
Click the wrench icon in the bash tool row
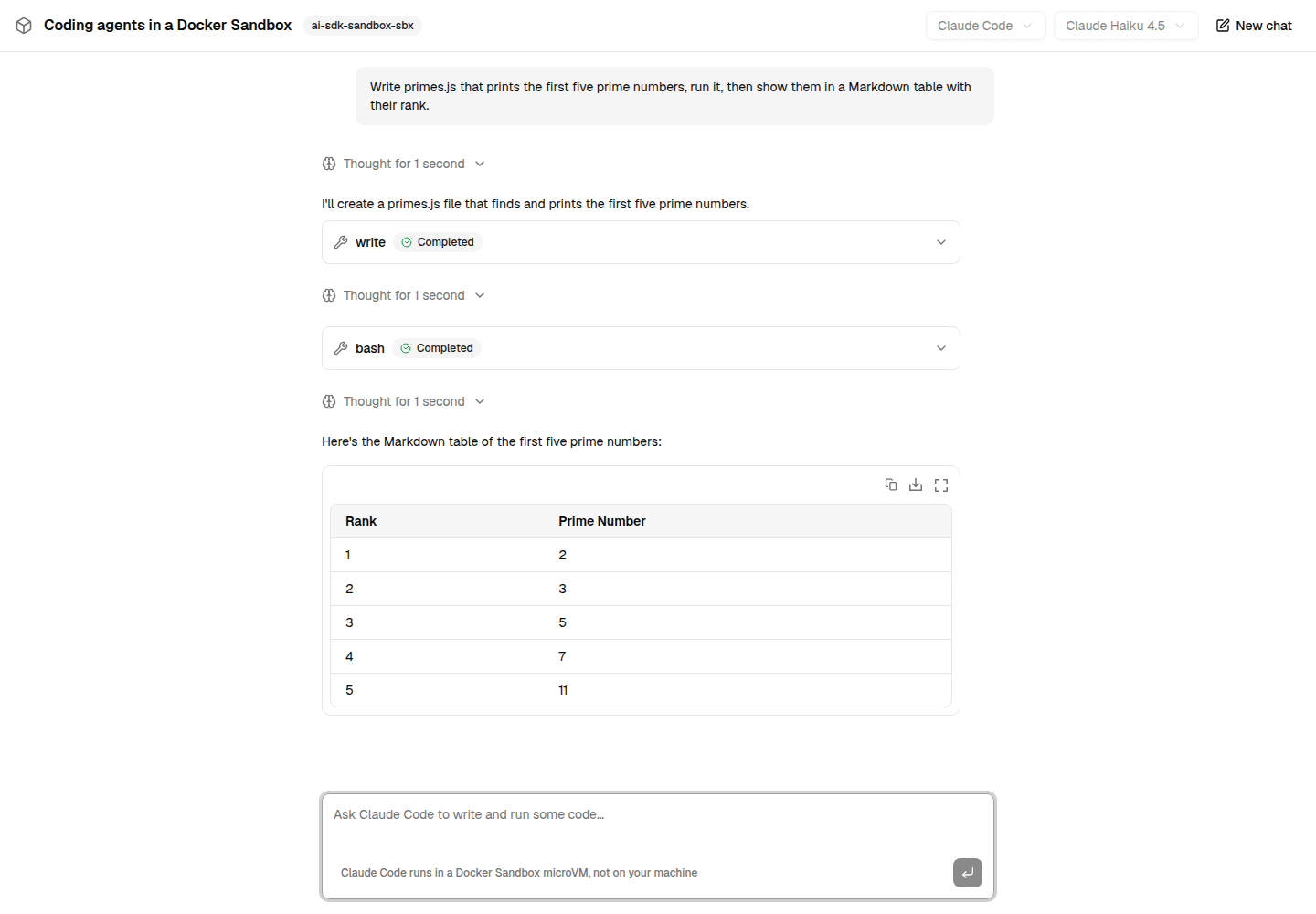pos(341,348)
